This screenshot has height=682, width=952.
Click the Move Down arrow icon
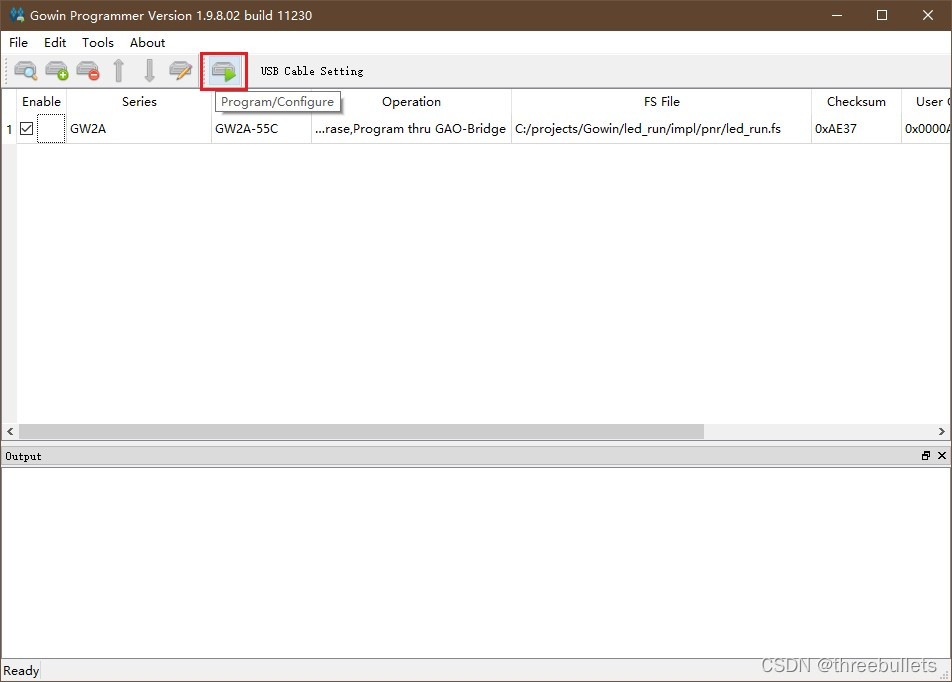(x=149, y=71)
